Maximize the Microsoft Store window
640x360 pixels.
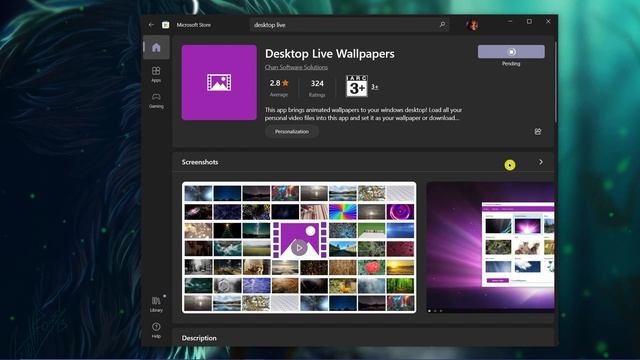[x=529, y=21]
